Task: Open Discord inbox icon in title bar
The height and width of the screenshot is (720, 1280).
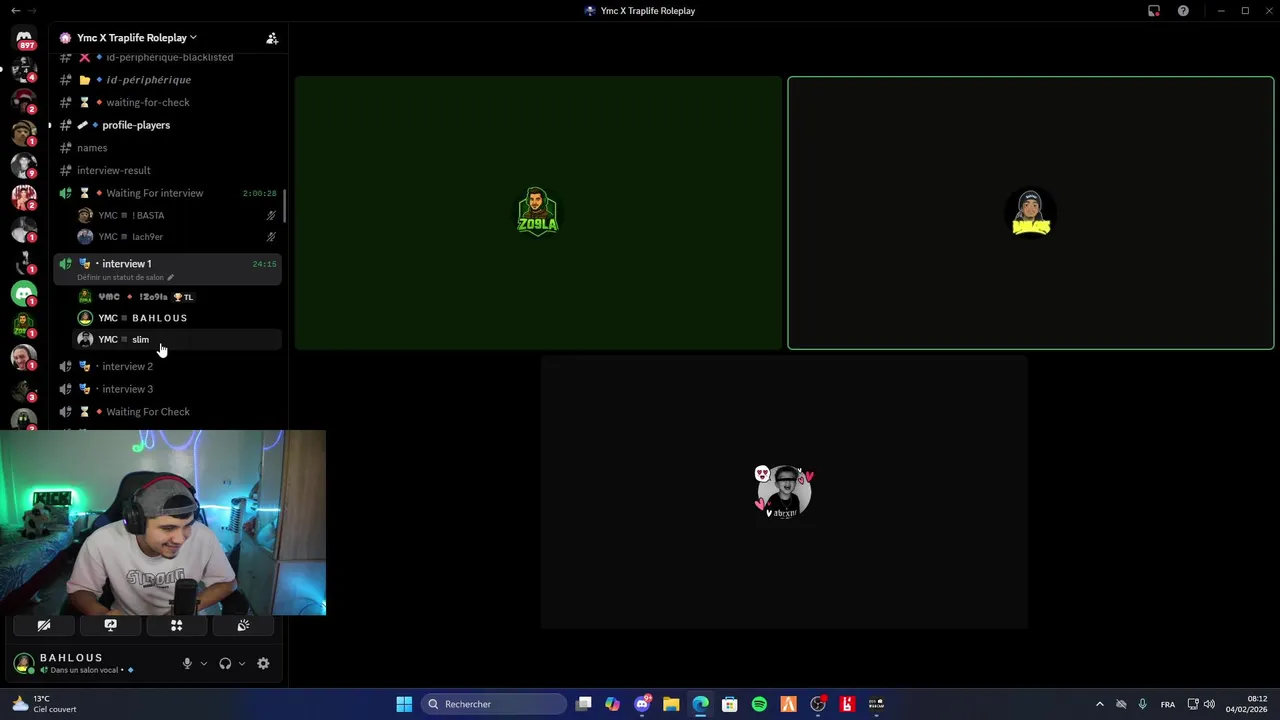Action: pos(1154,11)
